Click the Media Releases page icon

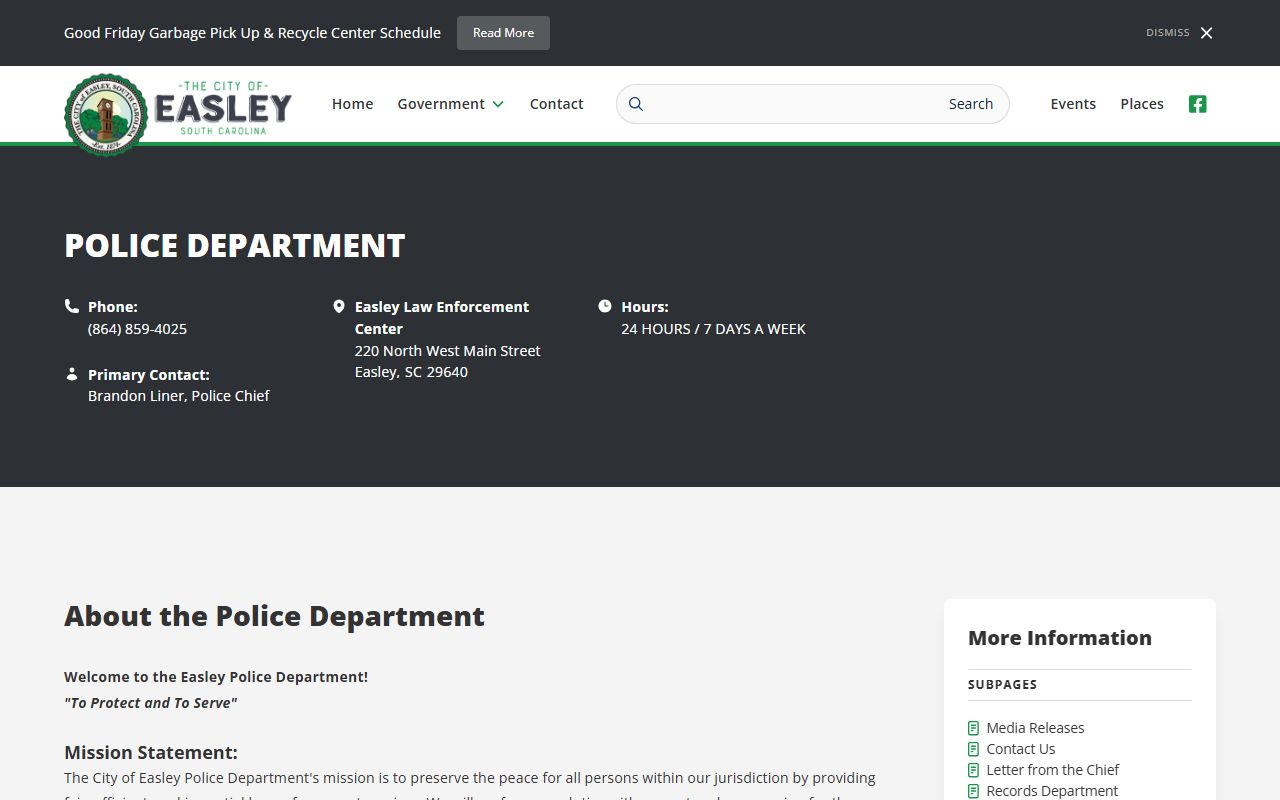[x=974, y=728]
